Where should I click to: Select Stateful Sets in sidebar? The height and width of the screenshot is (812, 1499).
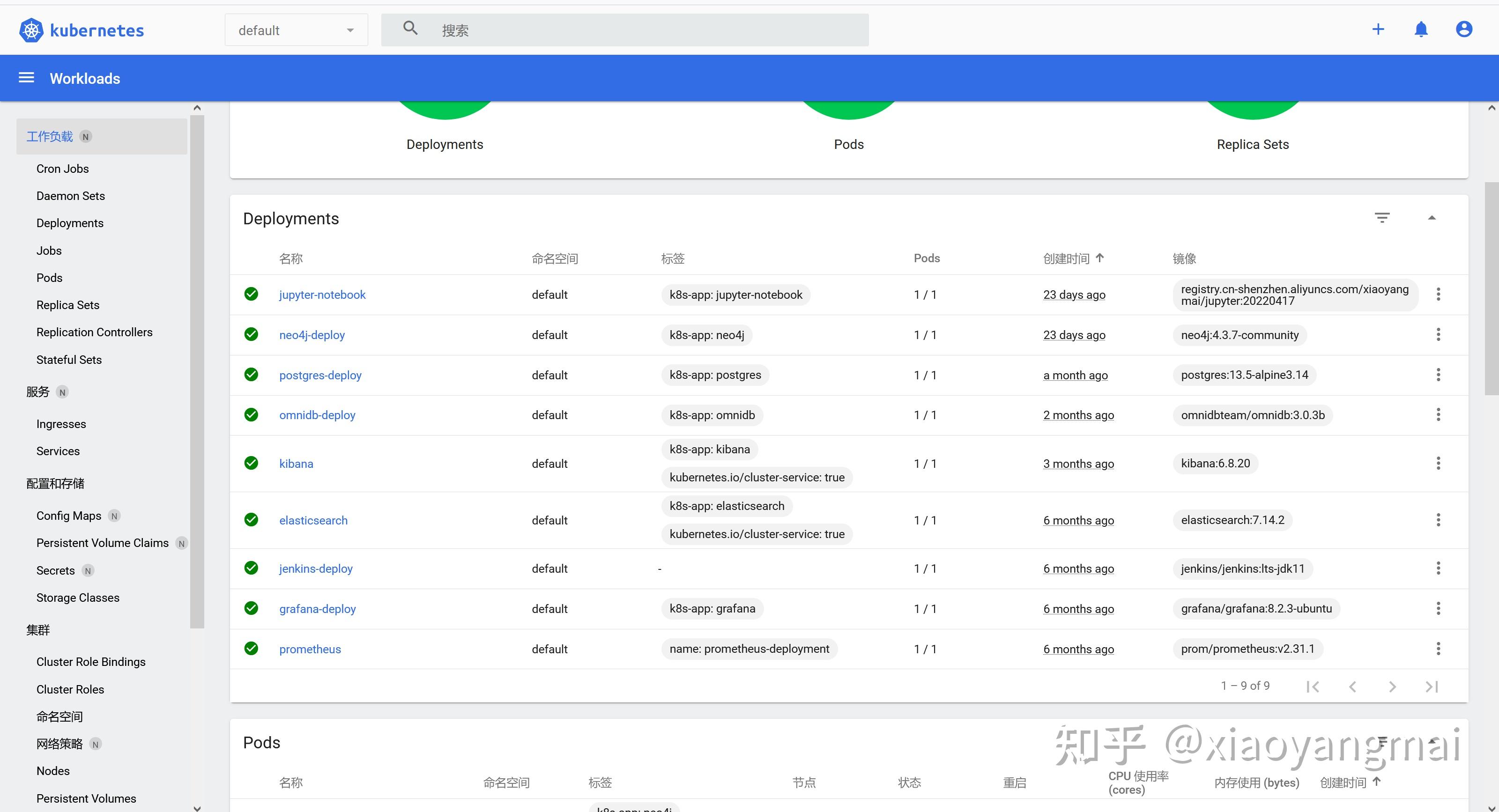69,360
